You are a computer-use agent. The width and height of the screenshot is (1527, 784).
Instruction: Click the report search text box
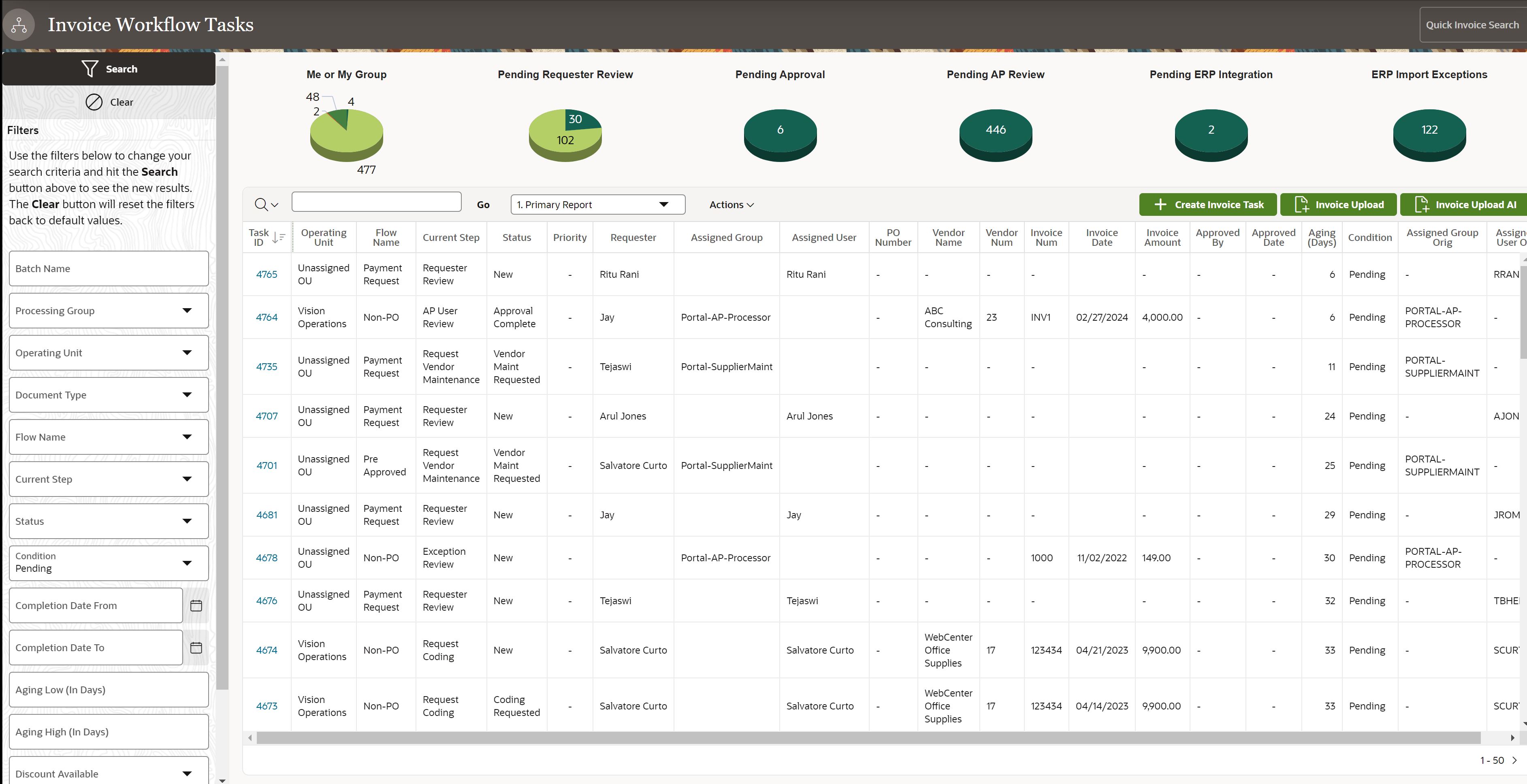376,202
